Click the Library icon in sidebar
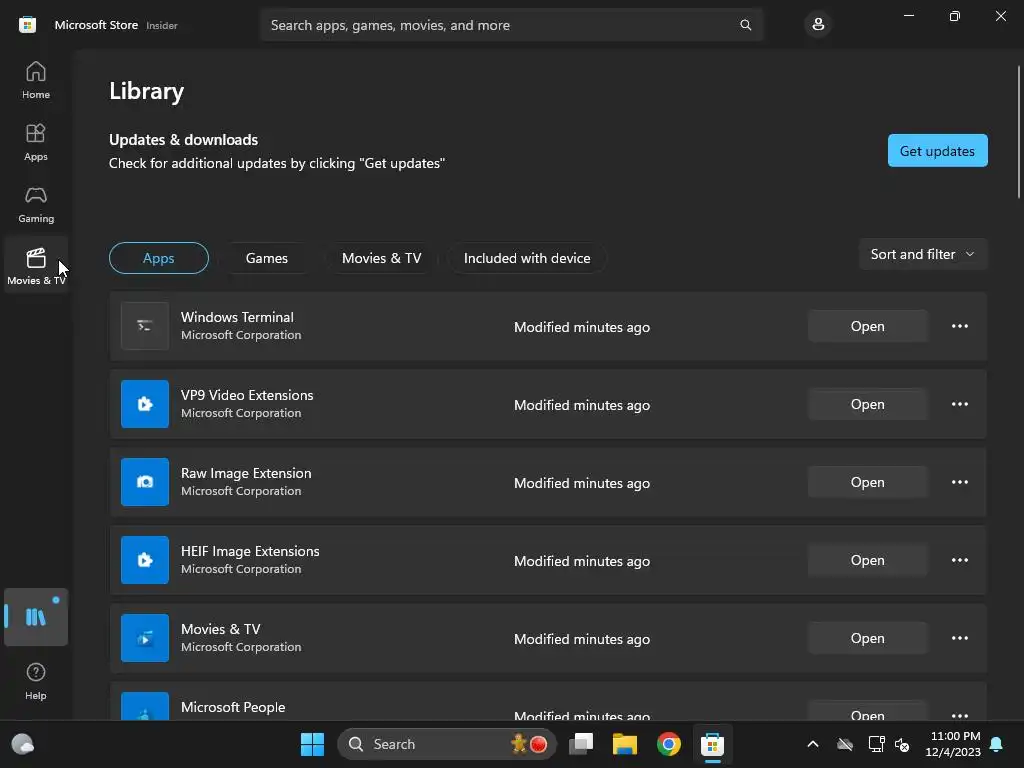This screenshot has width=1024, height=768. 36,617
